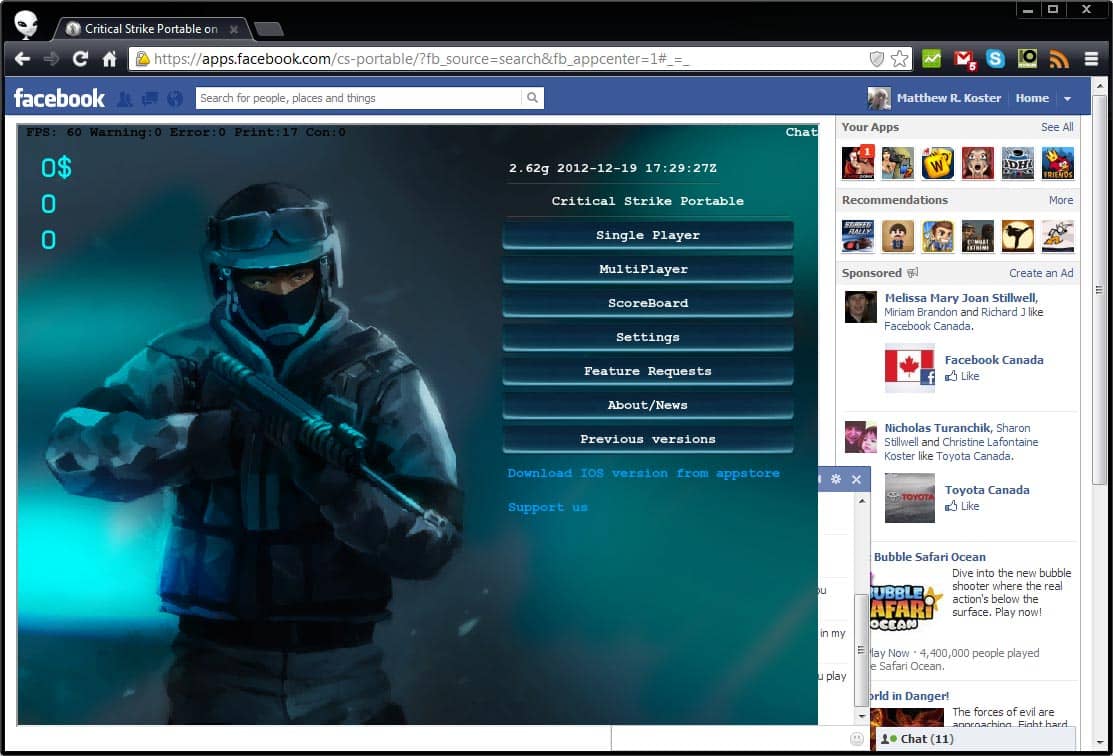Open the Combat Extreme recommendation
Image resolution: width=1113 pixels, height=756 pixels.
pos(977,236)
